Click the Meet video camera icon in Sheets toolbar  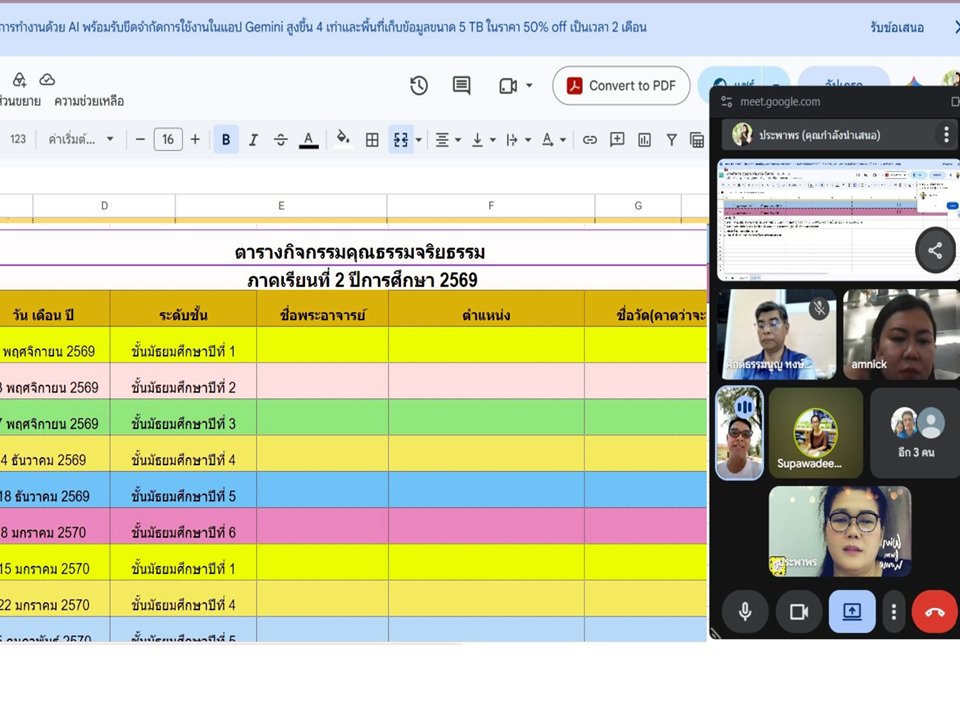[x=508, y=86]
